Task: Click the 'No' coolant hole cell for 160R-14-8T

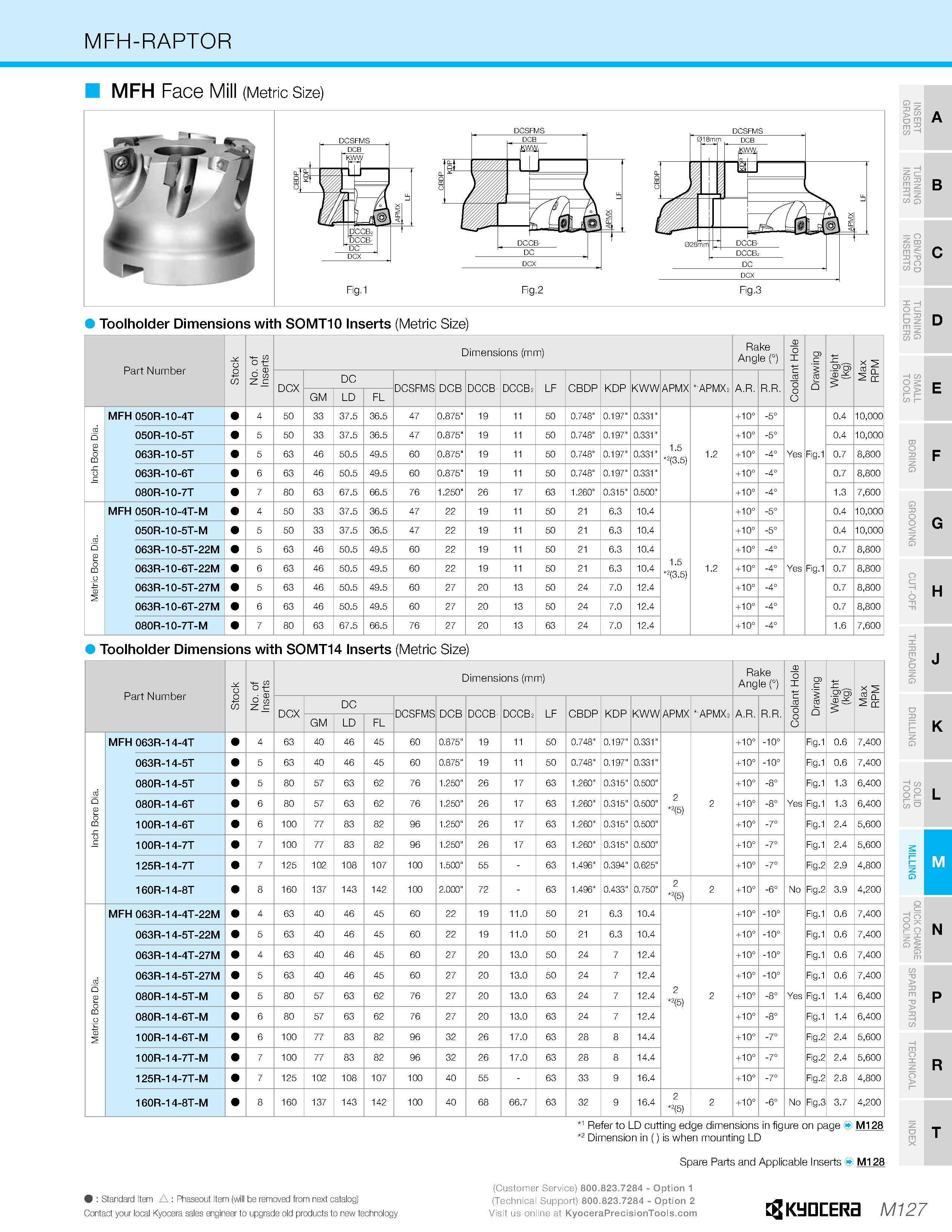Action: coord(795,890)
